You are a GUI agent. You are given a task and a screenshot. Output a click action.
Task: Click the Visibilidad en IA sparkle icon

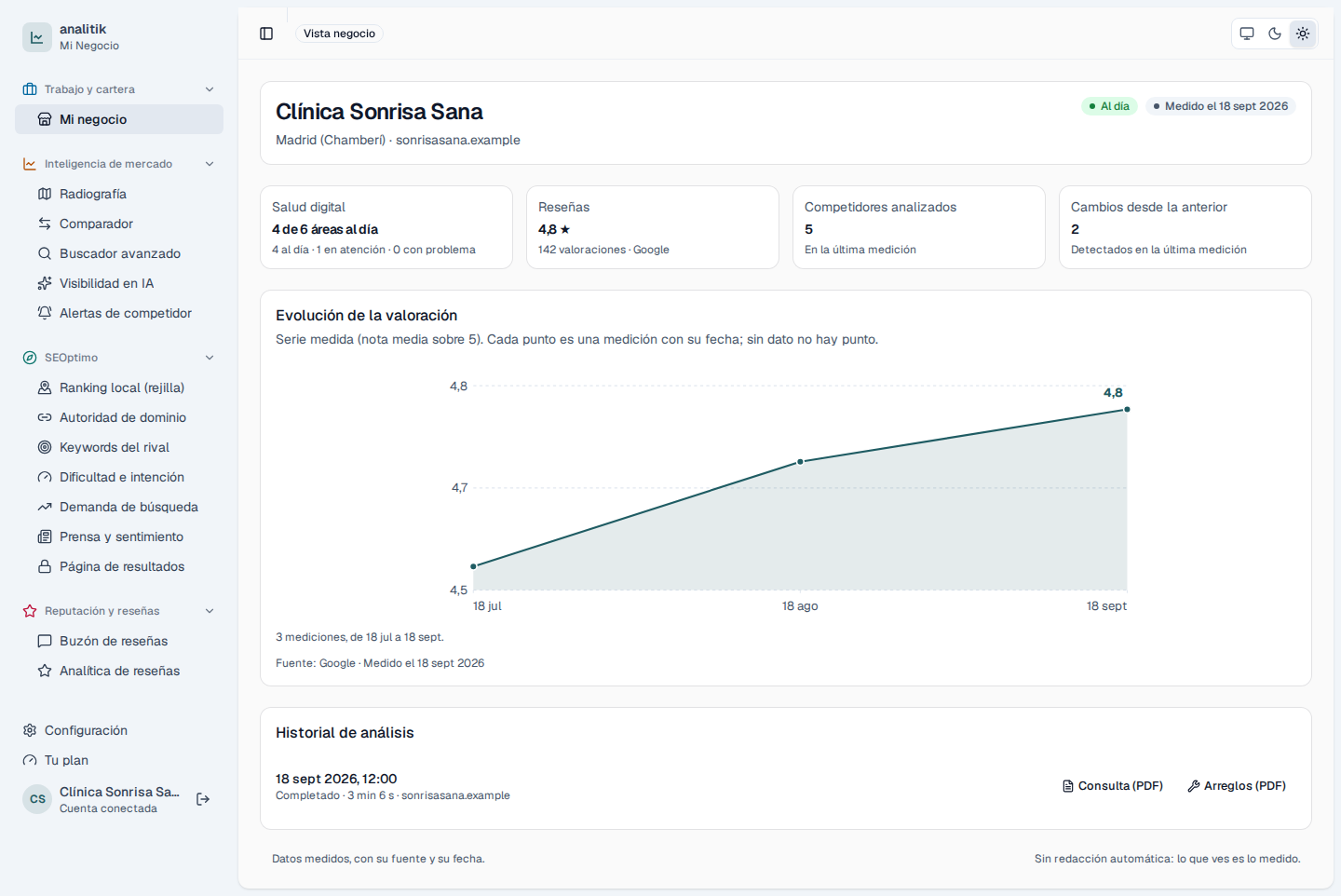(x=45, y=283)
